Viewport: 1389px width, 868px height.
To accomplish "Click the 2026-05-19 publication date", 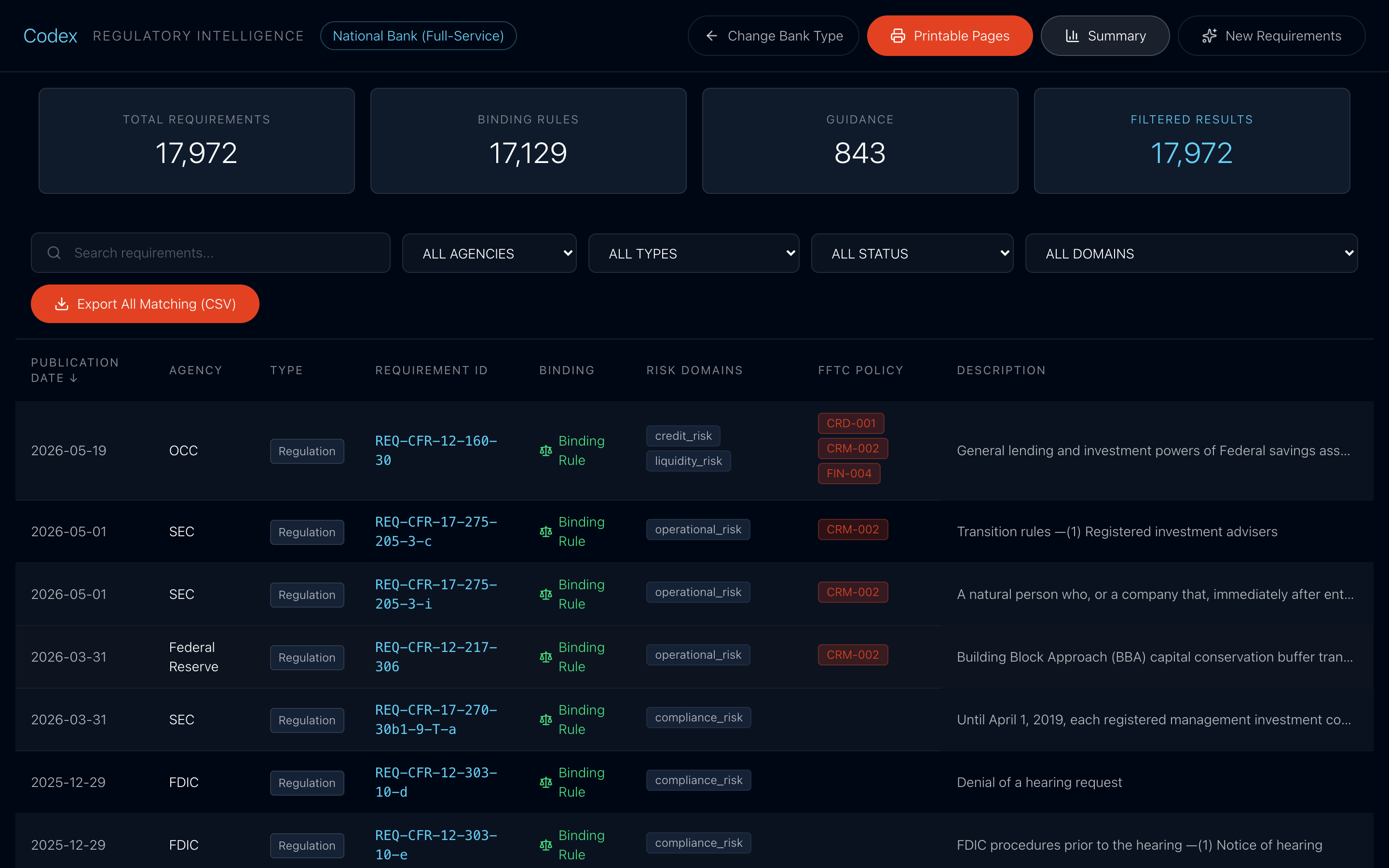I will pos(68,451).
